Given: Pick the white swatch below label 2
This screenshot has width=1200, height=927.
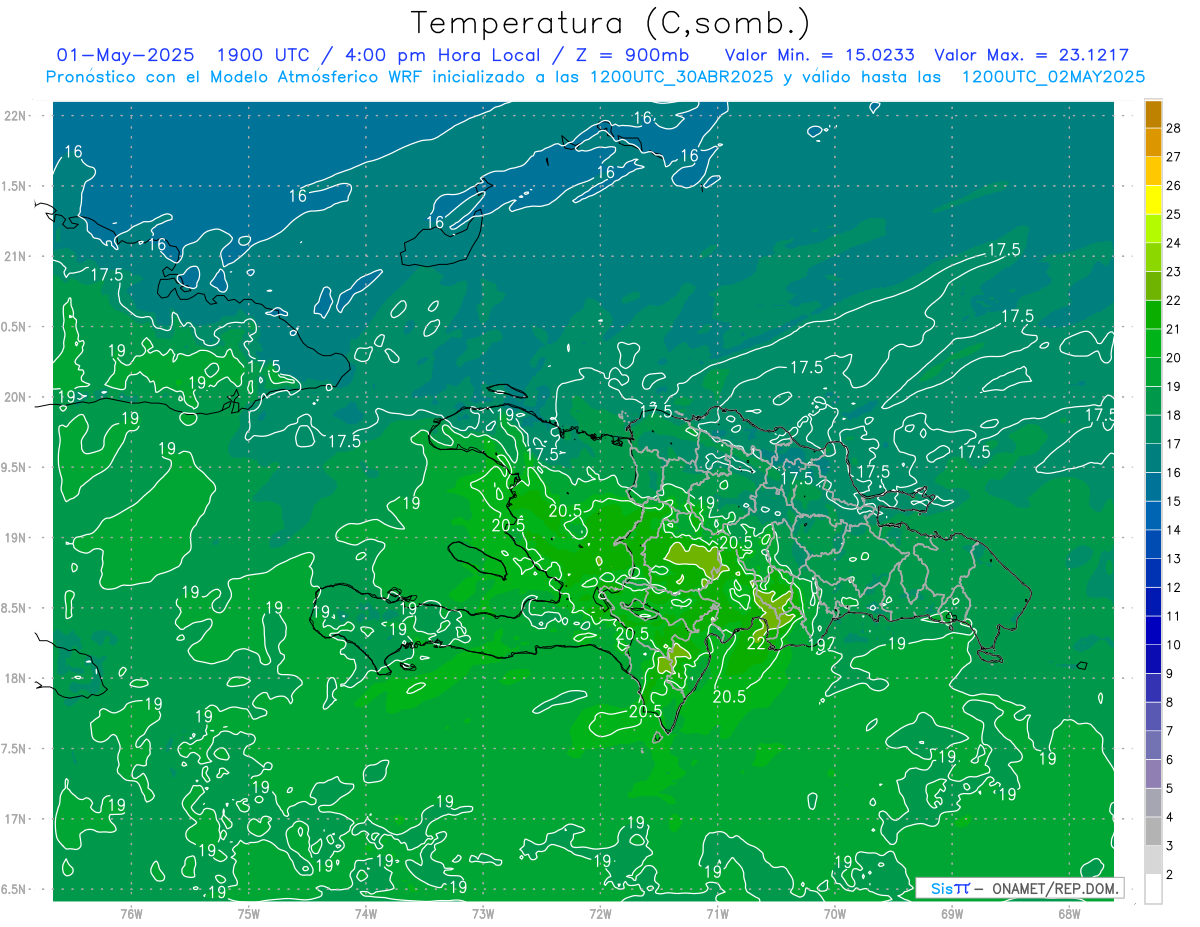Looking at the screenshot, I should [x=1153, y=889].
